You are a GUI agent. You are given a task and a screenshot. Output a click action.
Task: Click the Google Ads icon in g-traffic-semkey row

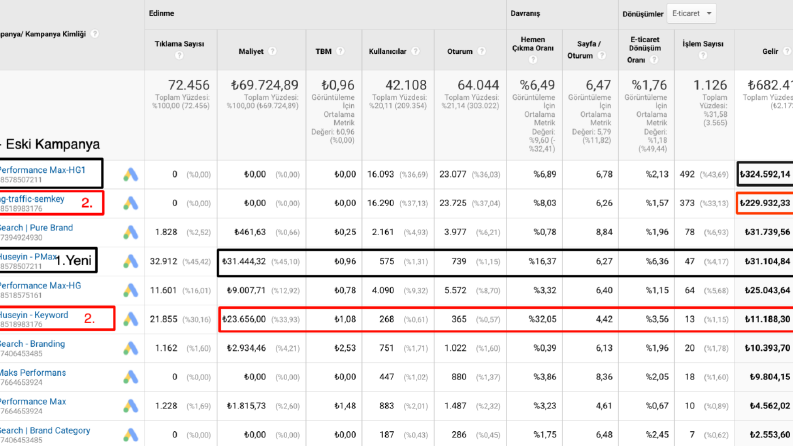point(130,203)
